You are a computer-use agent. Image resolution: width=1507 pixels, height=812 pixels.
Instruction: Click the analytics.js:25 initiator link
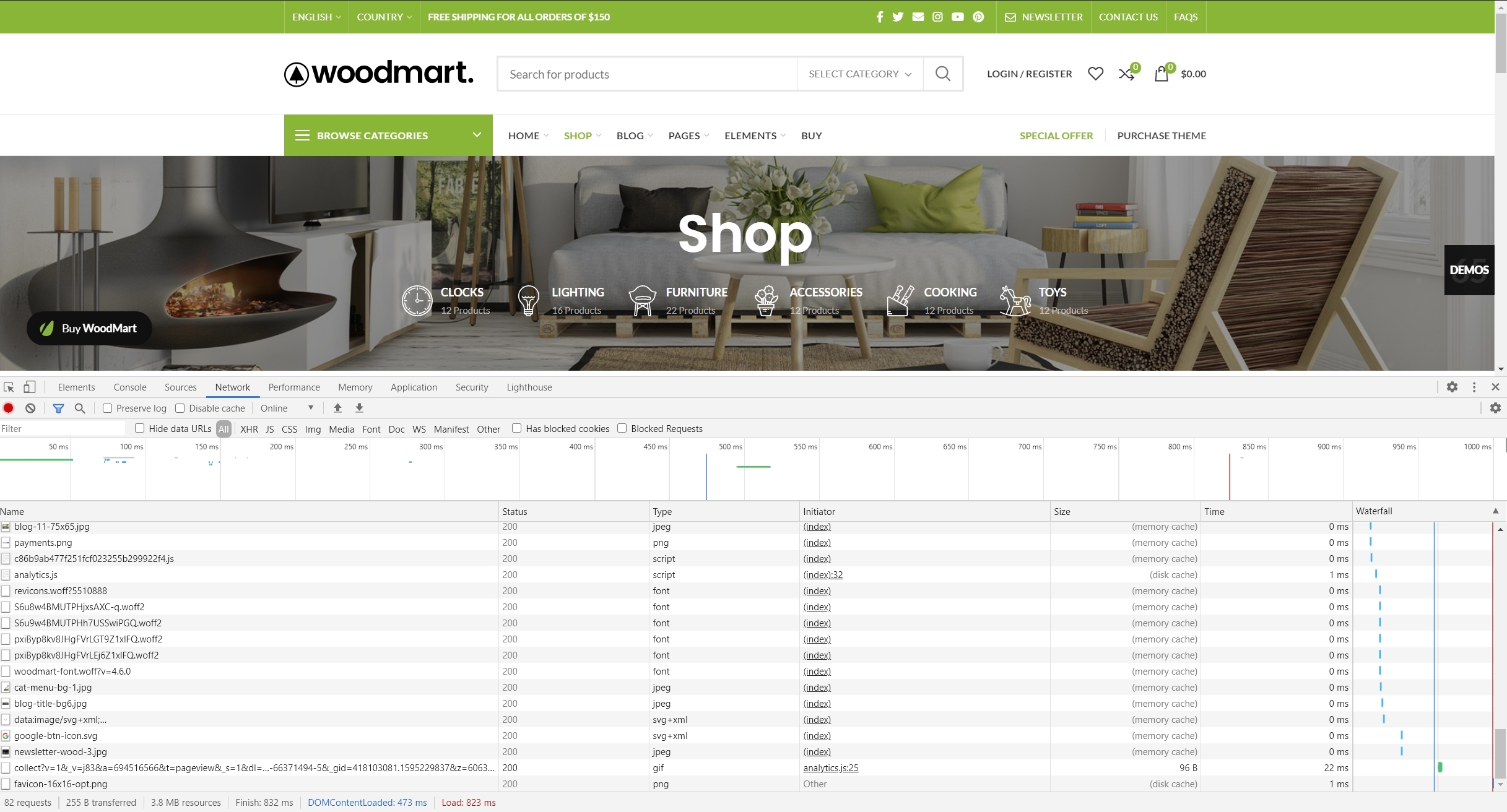(830, 767)
